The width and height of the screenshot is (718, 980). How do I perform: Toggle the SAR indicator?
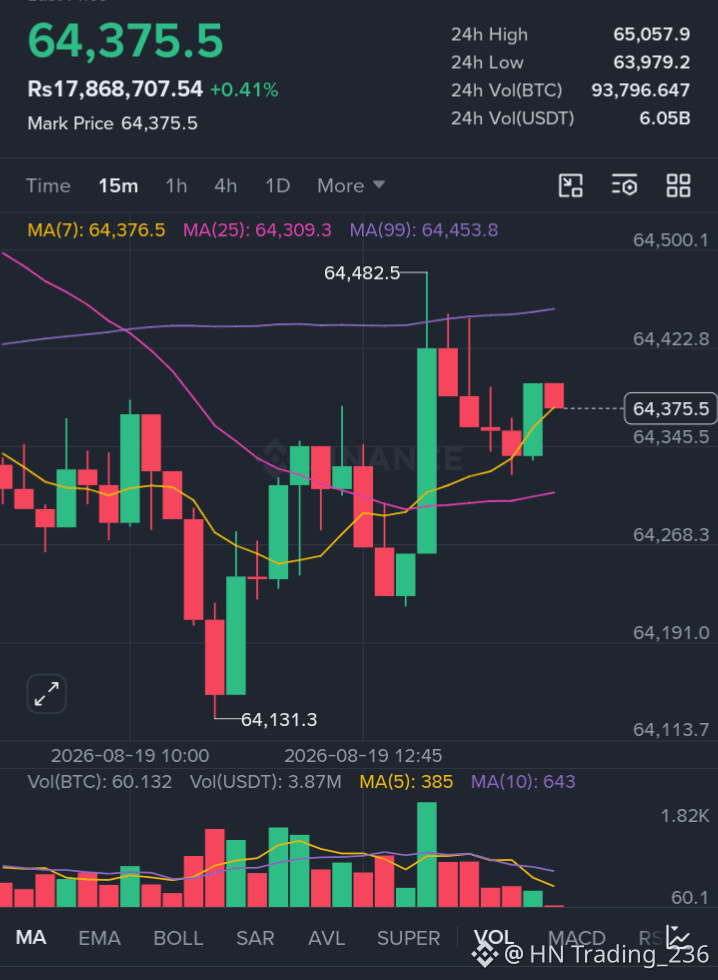tap(255, 938)
